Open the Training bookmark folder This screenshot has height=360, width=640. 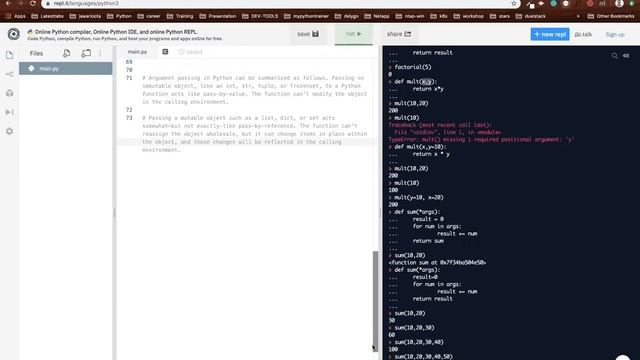180,16
